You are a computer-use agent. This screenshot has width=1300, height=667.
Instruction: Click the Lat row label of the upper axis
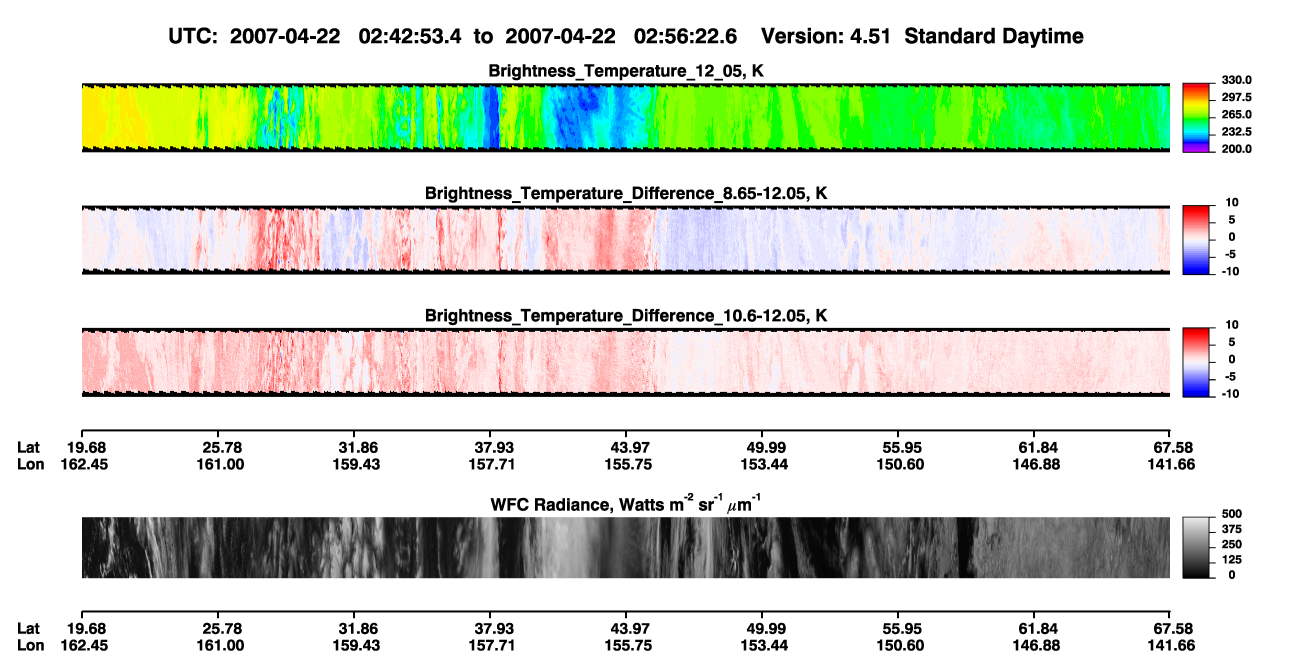(29, 447)
